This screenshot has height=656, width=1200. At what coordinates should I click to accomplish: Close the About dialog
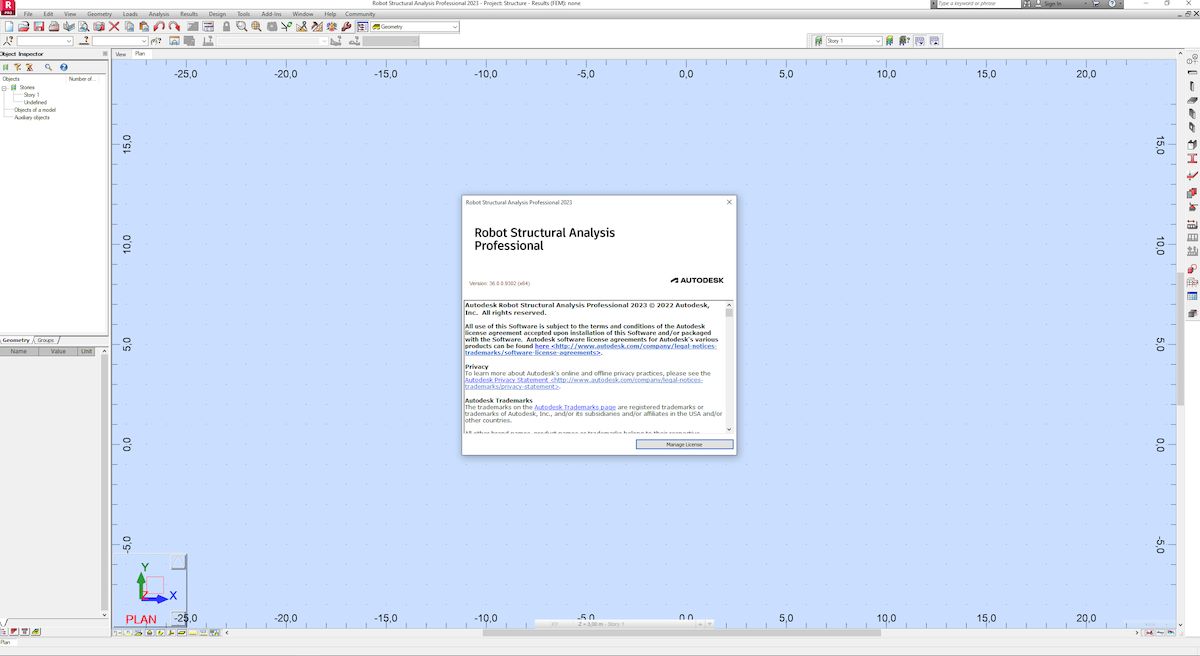pos(729,202)
